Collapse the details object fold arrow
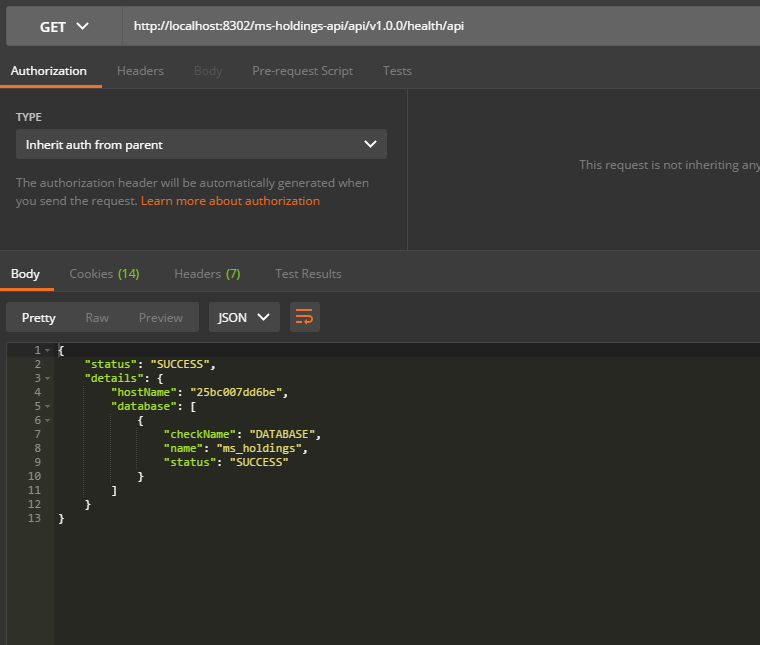 47,378
